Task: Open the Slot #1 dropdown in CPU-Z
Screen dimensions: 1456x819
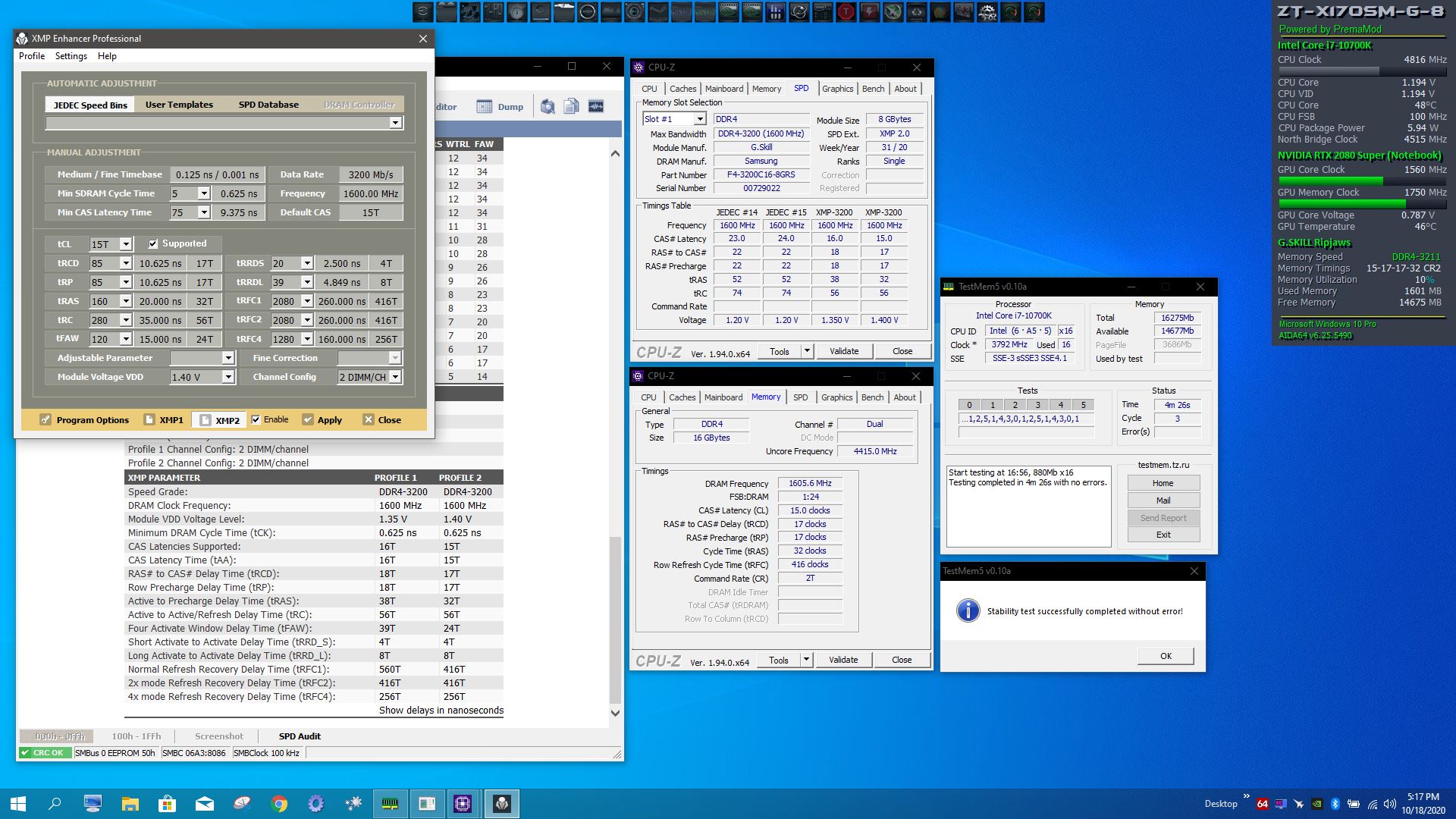Action: (x=699, y=119)
